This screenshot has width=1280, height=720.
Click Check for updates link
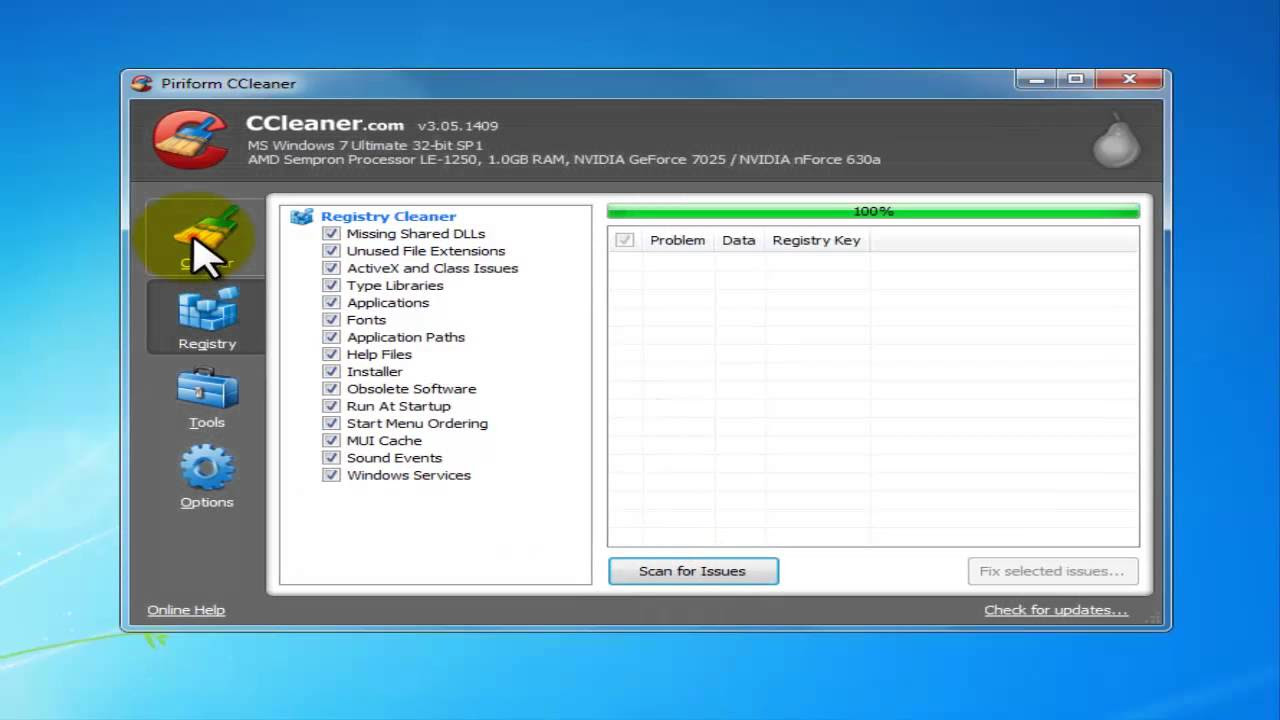[x=1056, y=610]
